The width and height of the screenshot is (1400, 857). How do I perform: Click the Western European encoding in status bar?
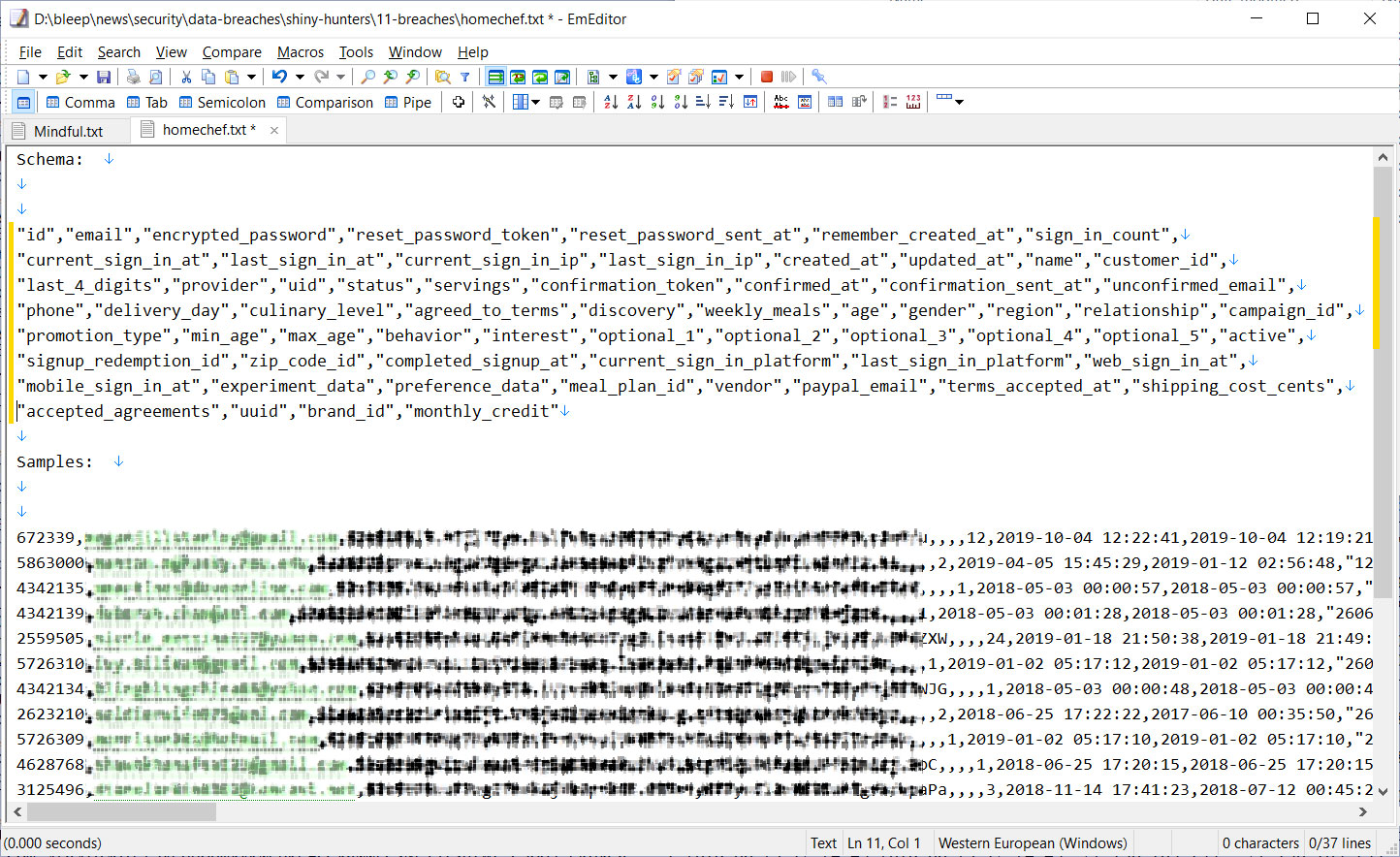tap(1031, 842)
